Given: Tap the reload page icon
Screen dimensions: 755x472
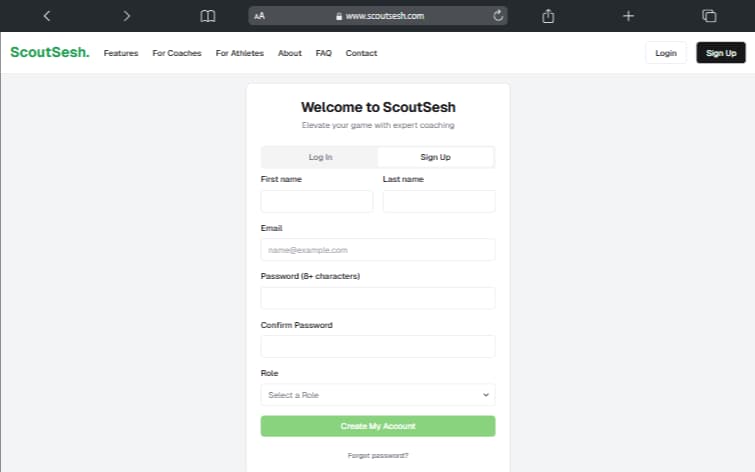Looking at the screenshot, I should (497, 16).
